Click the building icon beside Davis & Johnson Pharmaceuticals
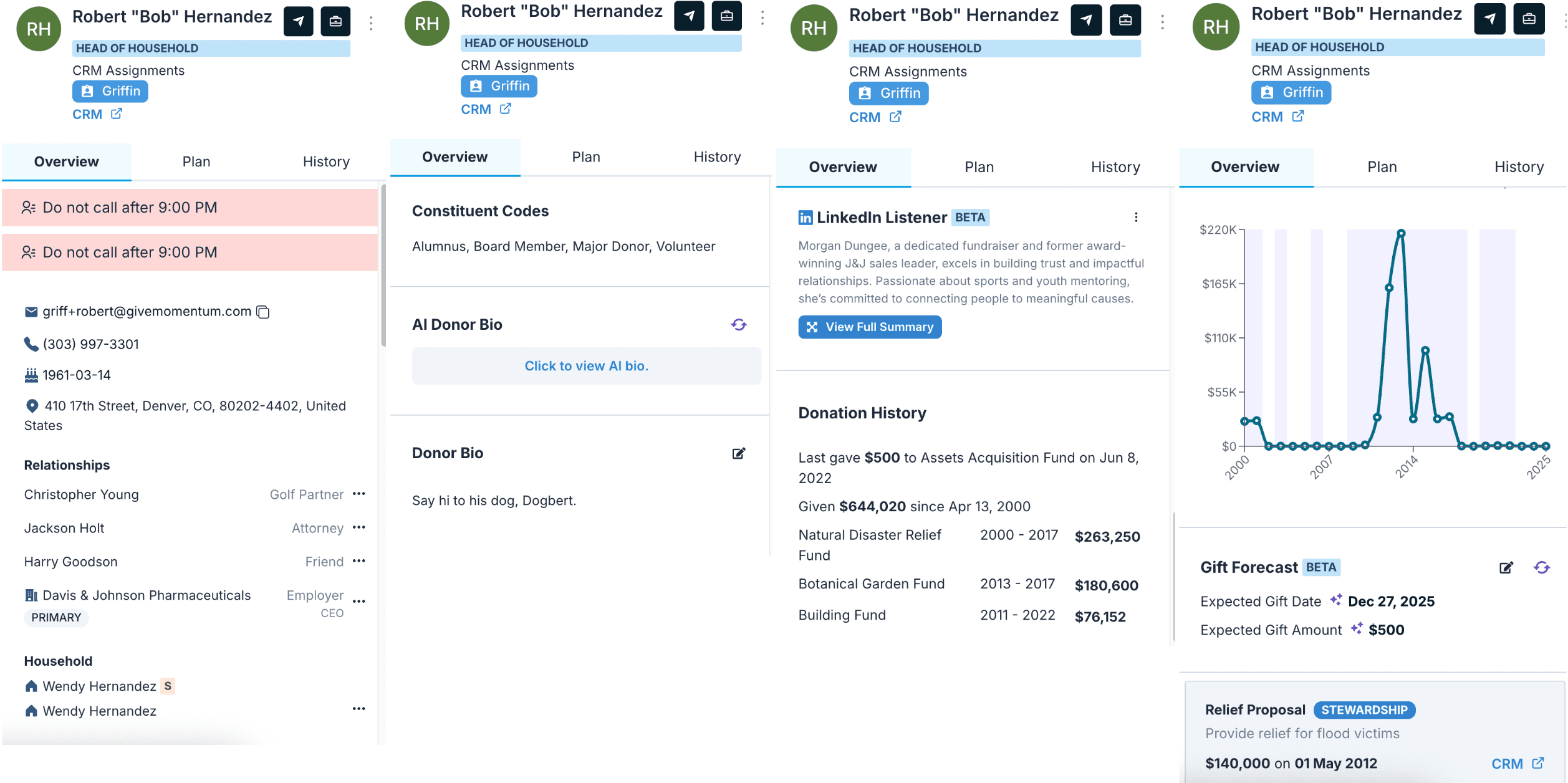1568x783 pixels. tap(31, 595)
